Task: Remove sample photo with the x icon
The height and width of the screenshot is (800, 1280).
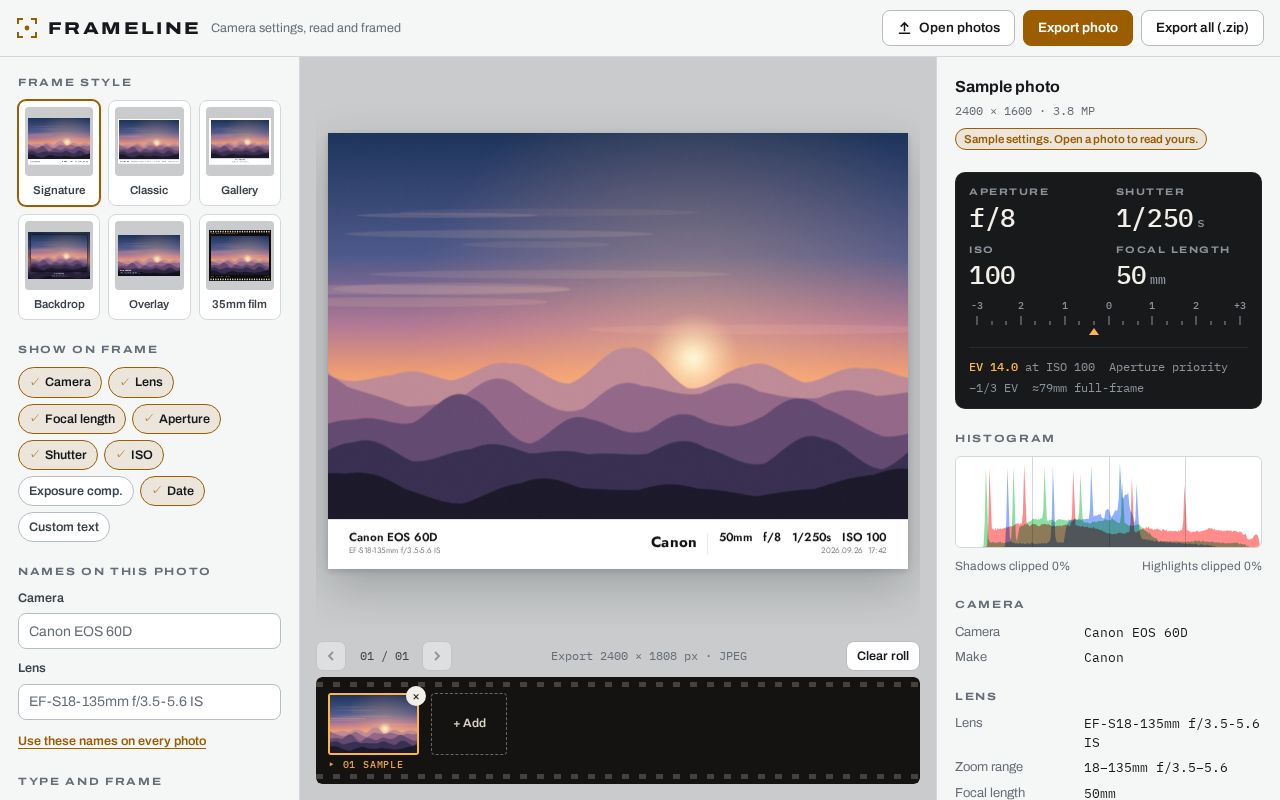Action: coord(416,697)
